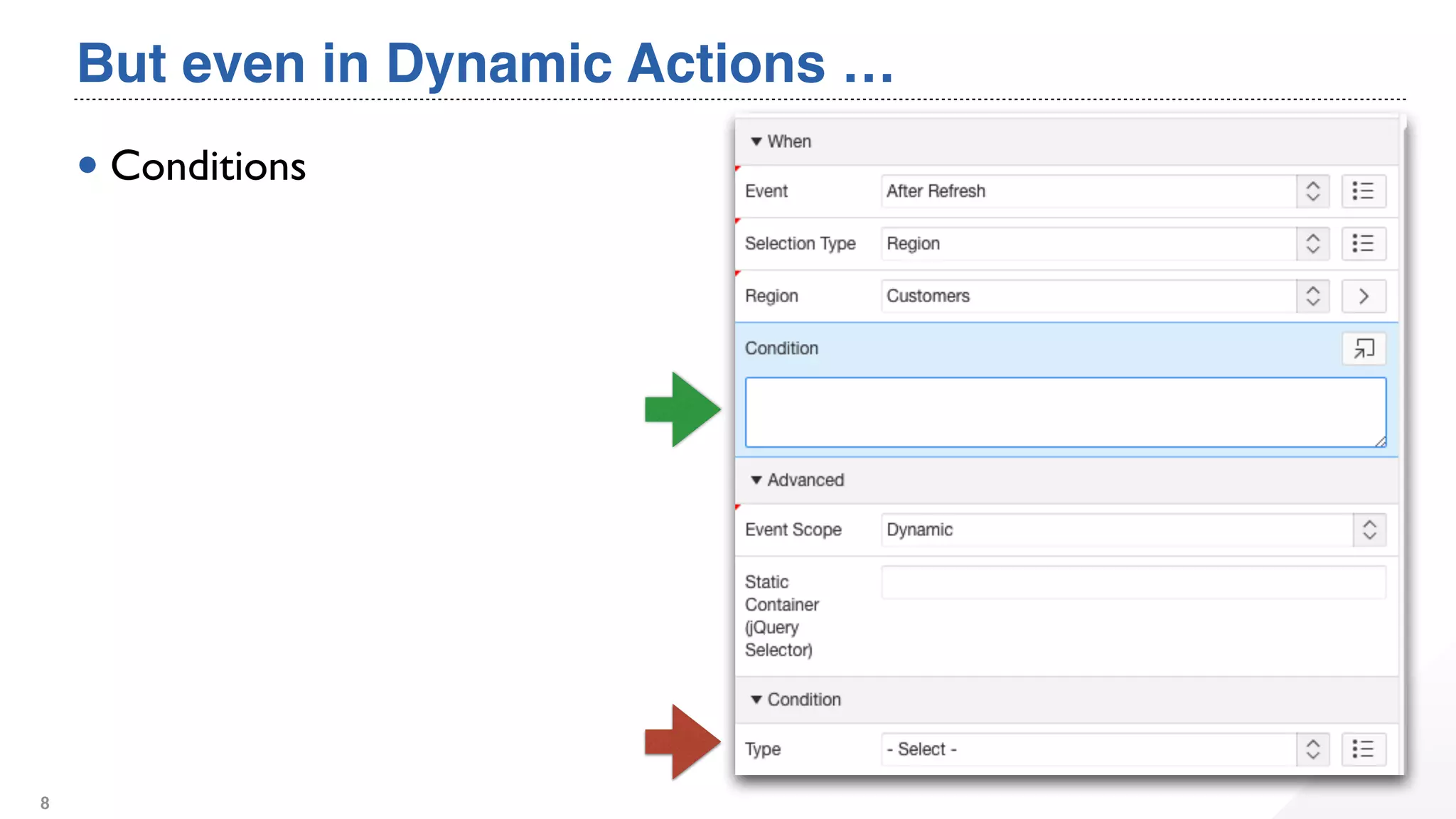The height and width of the screenshot is (819, 1456).
Task: Click the Conditions bullet text
Action: [x=208, y=166]
